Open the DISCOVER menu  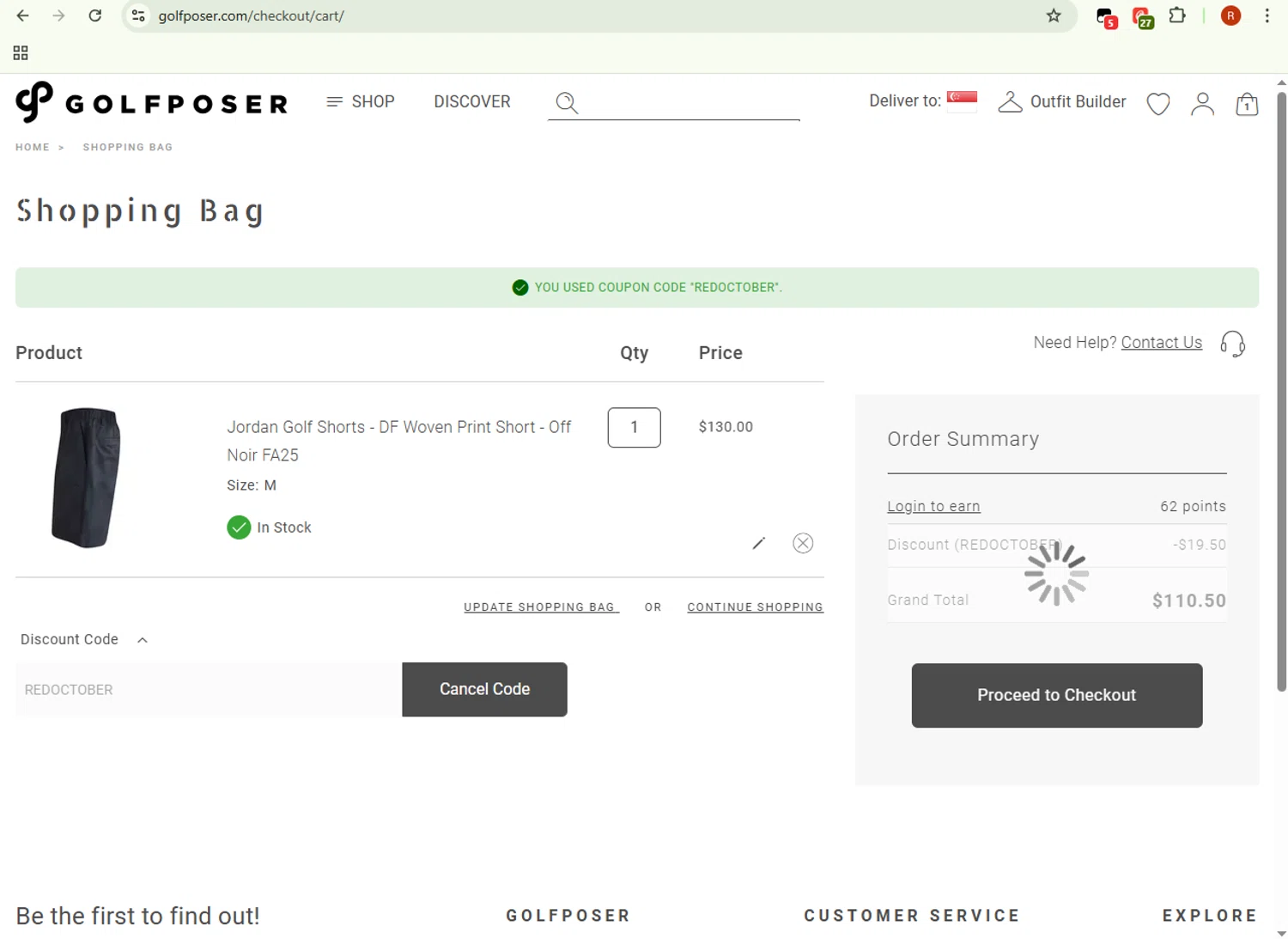[x=472, y=101]
